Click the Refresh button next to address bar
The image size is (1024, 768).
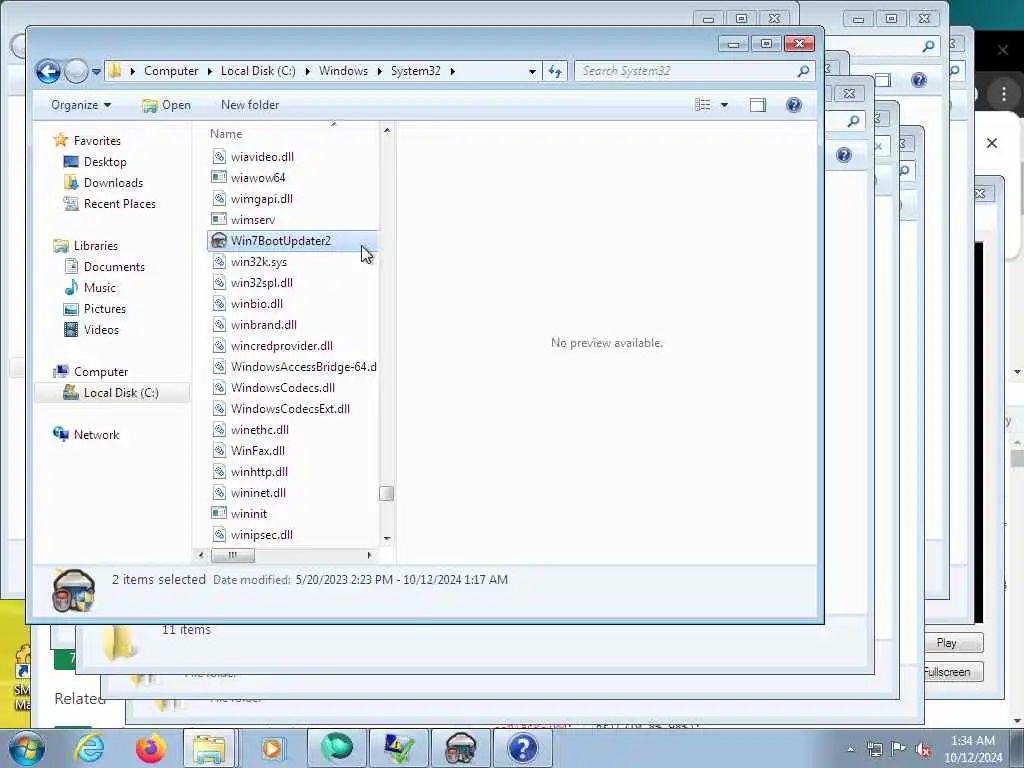(x=555, y=71)
